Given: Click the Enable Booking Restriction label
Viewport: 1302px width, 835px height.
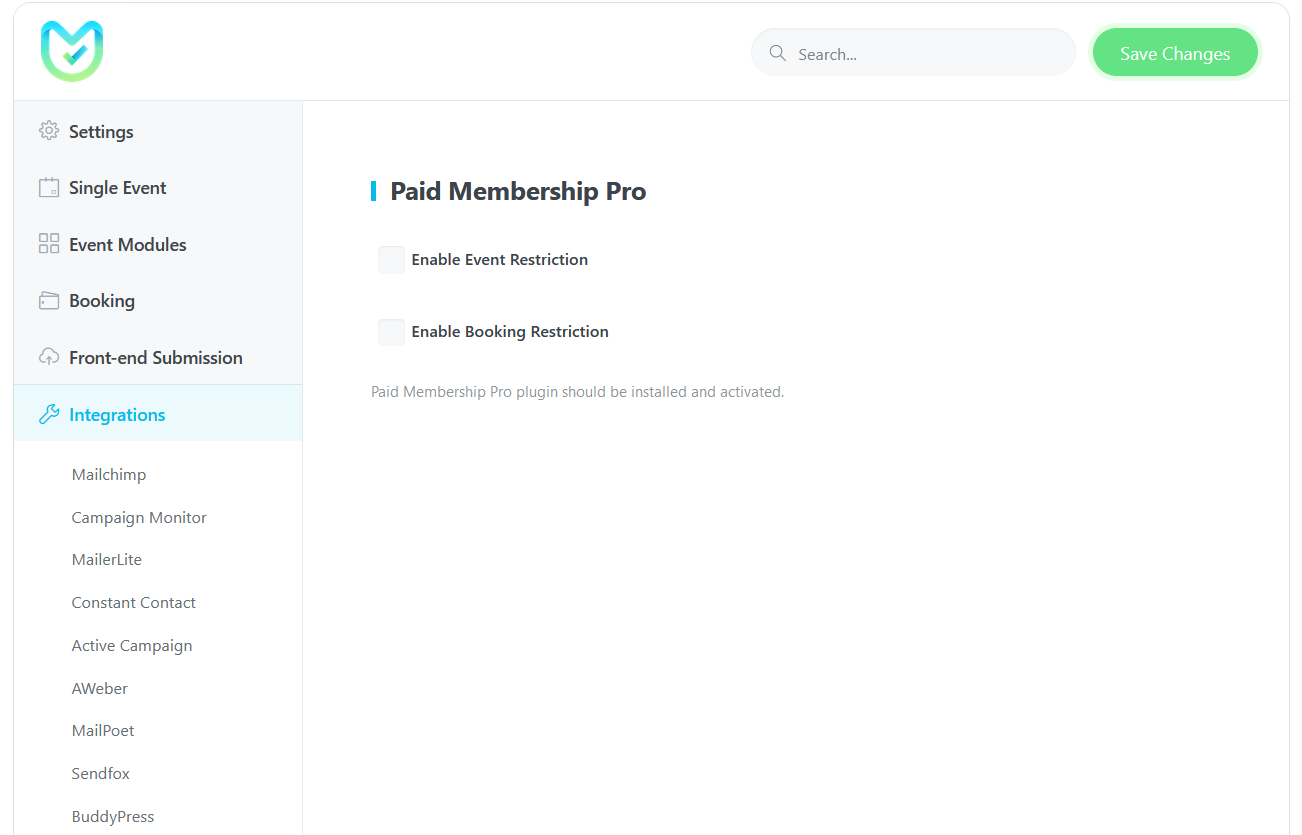Looking at the screenshot, I should point(510,332).
